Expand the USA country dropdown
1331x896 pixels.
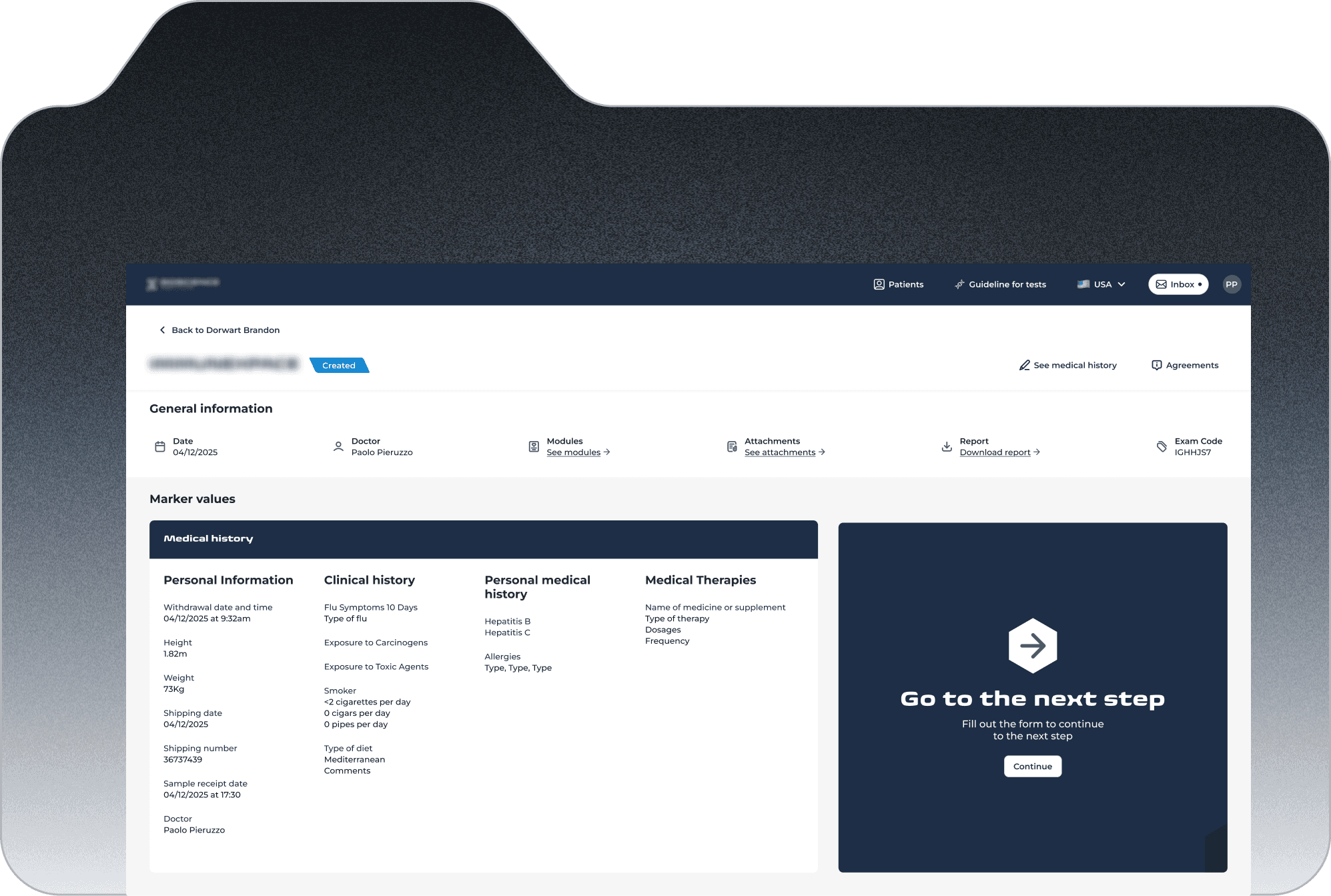1101,284
